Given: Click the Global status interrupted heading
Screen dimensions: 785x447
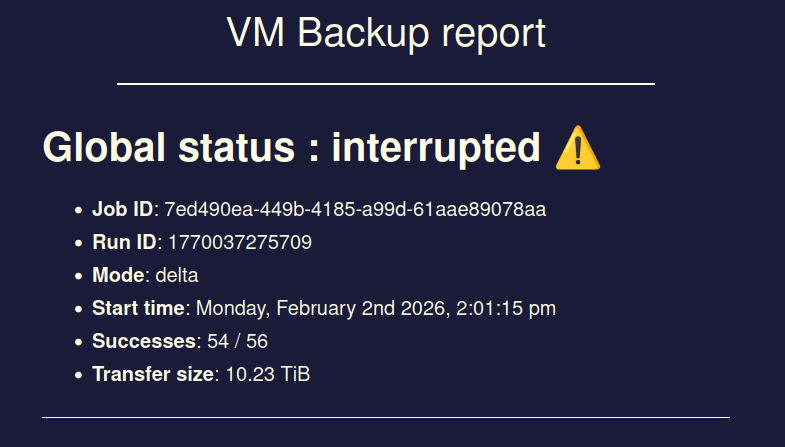Looking at the screenshot, I should click(x=291, y=148).
